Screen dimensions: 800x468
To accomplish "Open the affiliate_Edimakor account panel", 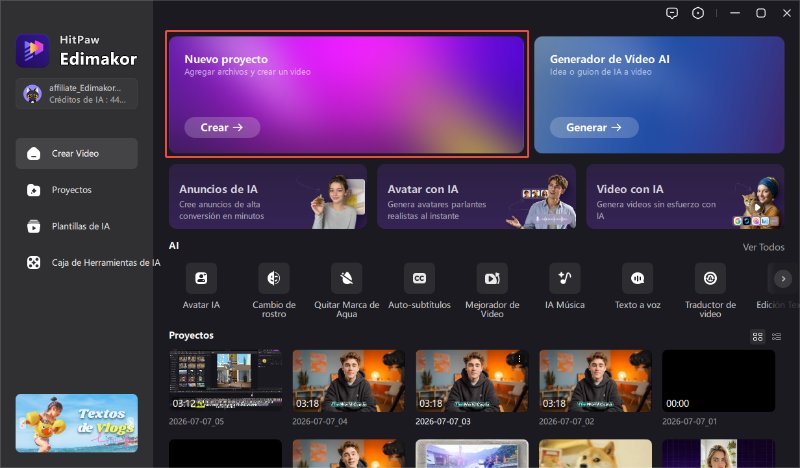I will pos(77,94).
